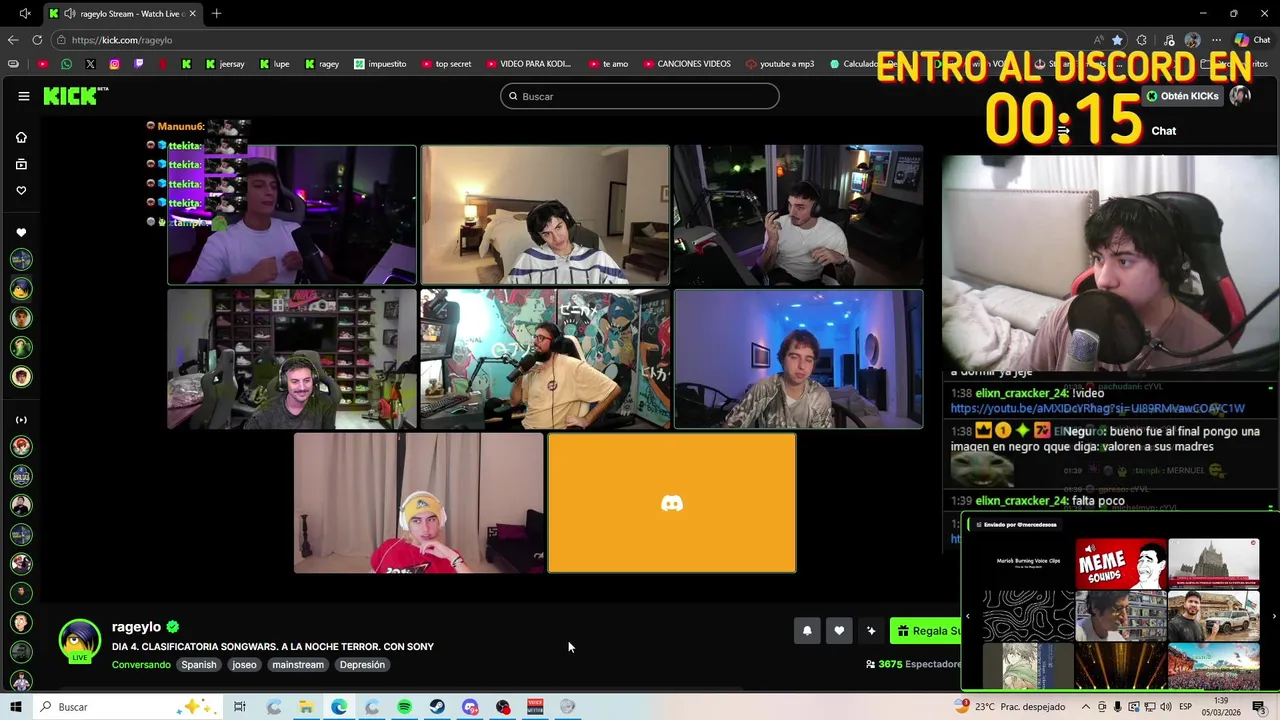Screen dimensions: 1280x720
Task: Show hidden system tray icons
Action: click(x=1086, y=707)
